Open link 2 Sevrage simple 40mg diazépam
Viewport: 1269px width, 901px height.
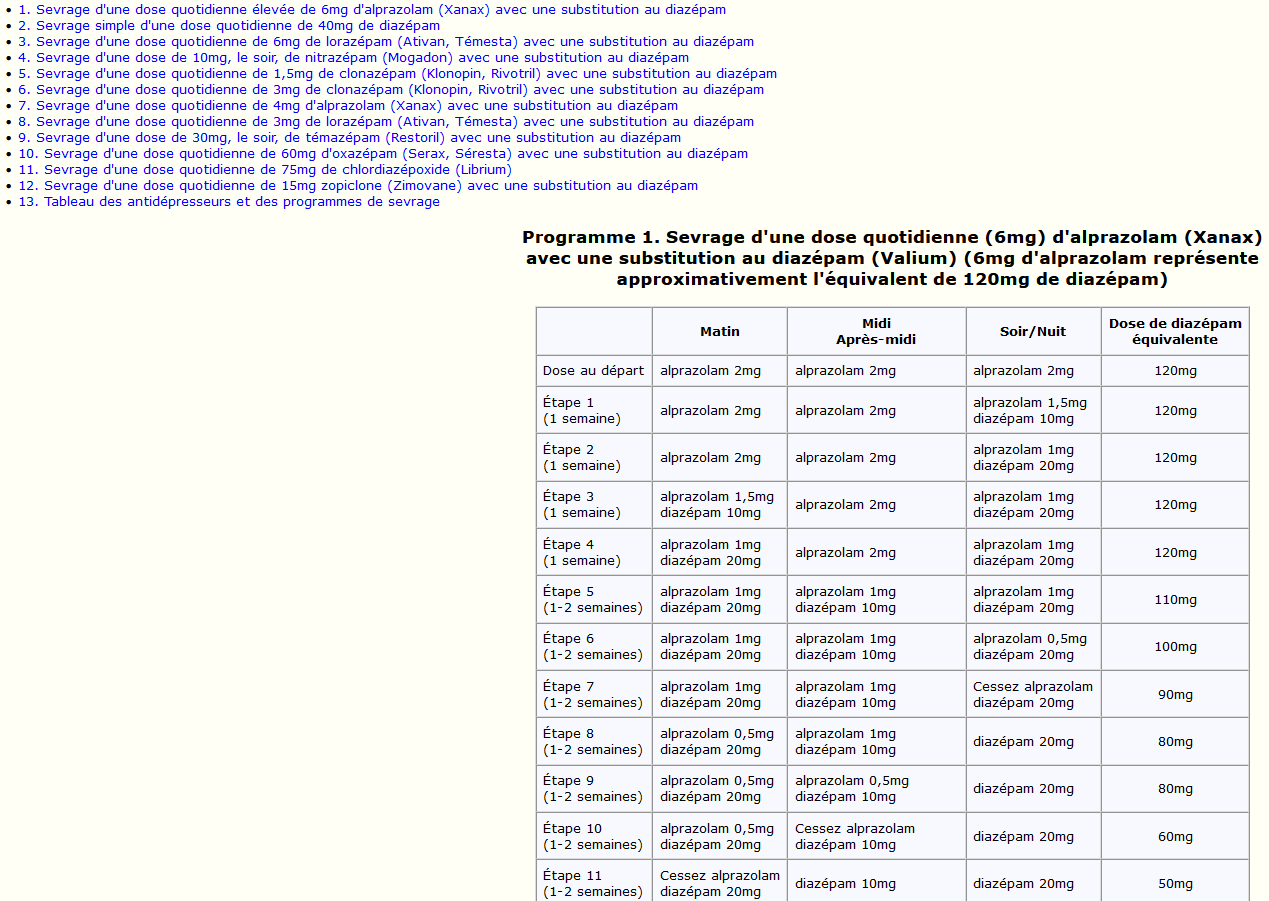click(229, 26)
